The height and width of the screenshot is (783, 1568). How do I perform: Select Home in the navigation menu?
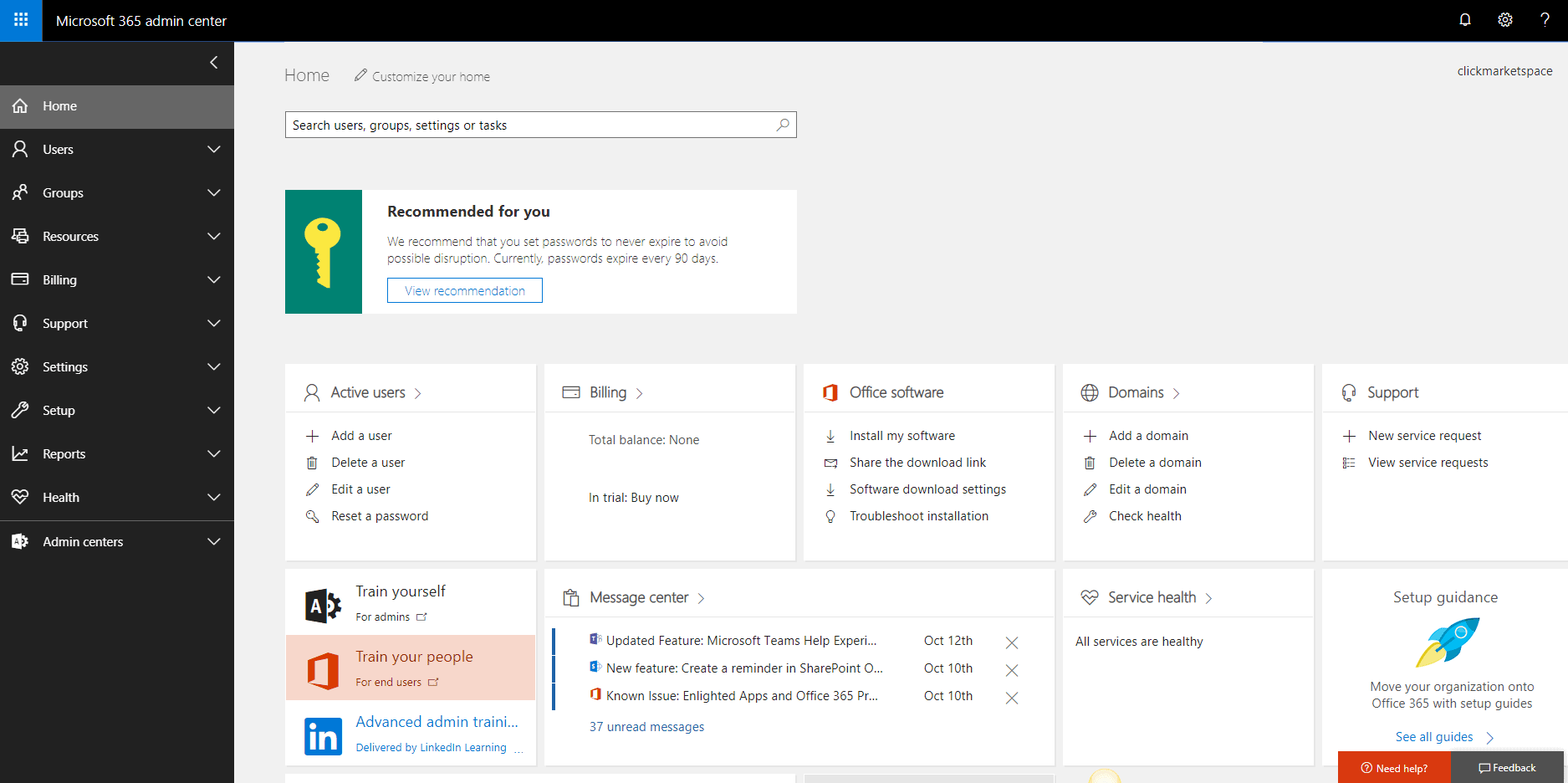tap(117, 106)
